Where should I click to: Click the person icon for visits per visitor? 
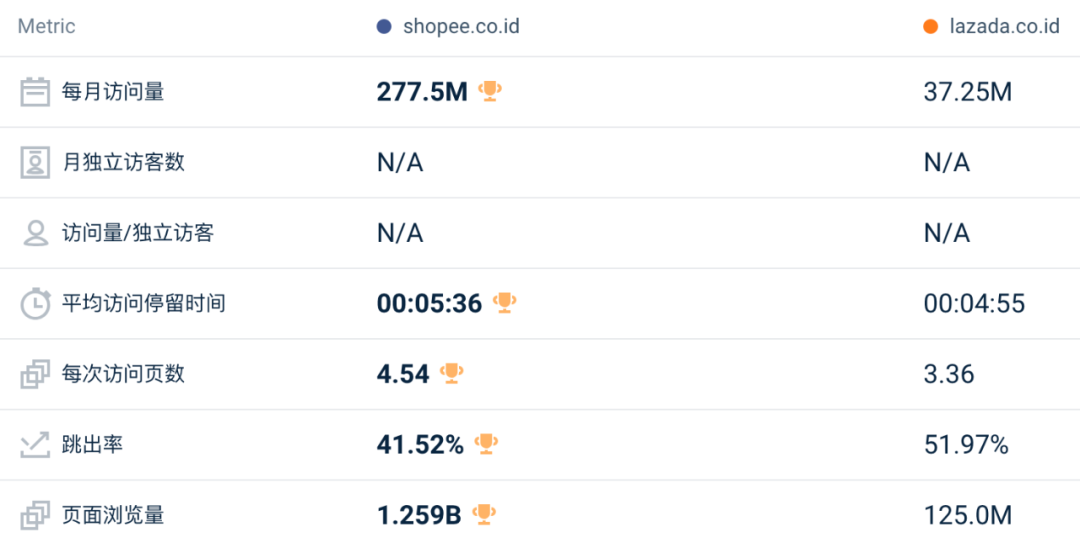click(x=36, y=233)
